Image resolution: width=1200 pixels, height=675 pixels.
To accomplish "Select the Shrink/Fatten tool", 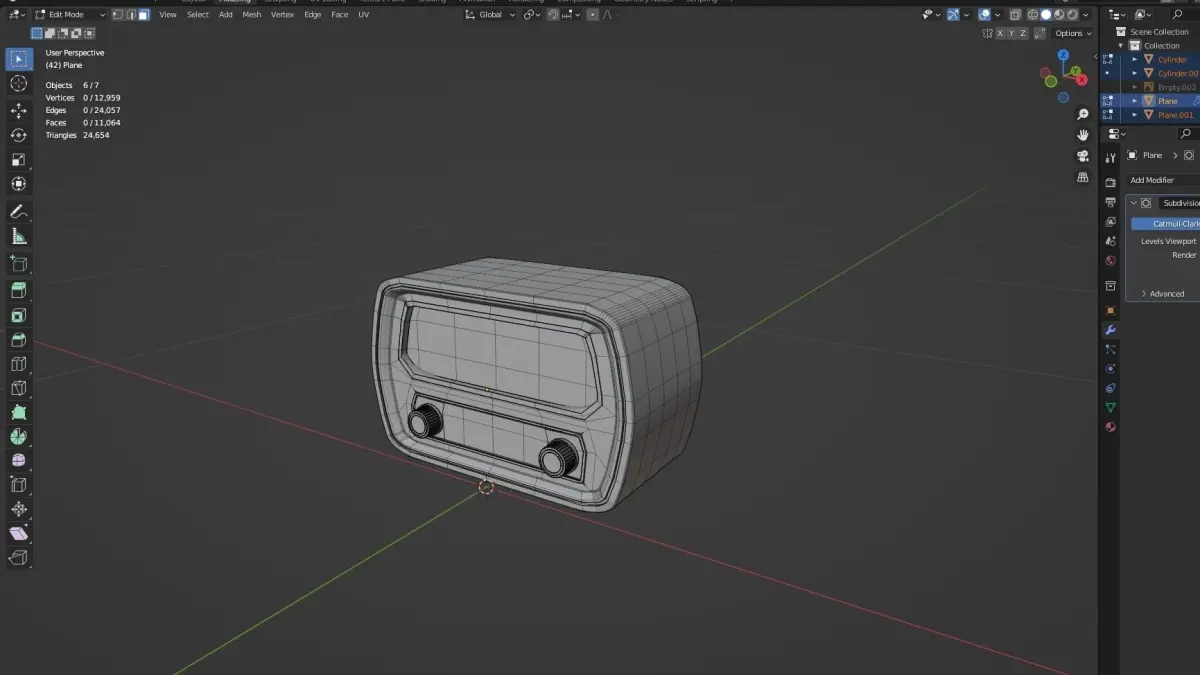I will pyautogui.click(x=18, y=510).
